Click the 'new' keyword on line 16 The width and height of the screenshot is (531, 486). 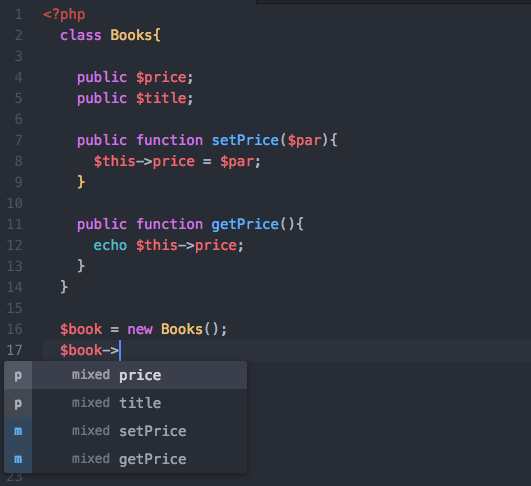140,329
